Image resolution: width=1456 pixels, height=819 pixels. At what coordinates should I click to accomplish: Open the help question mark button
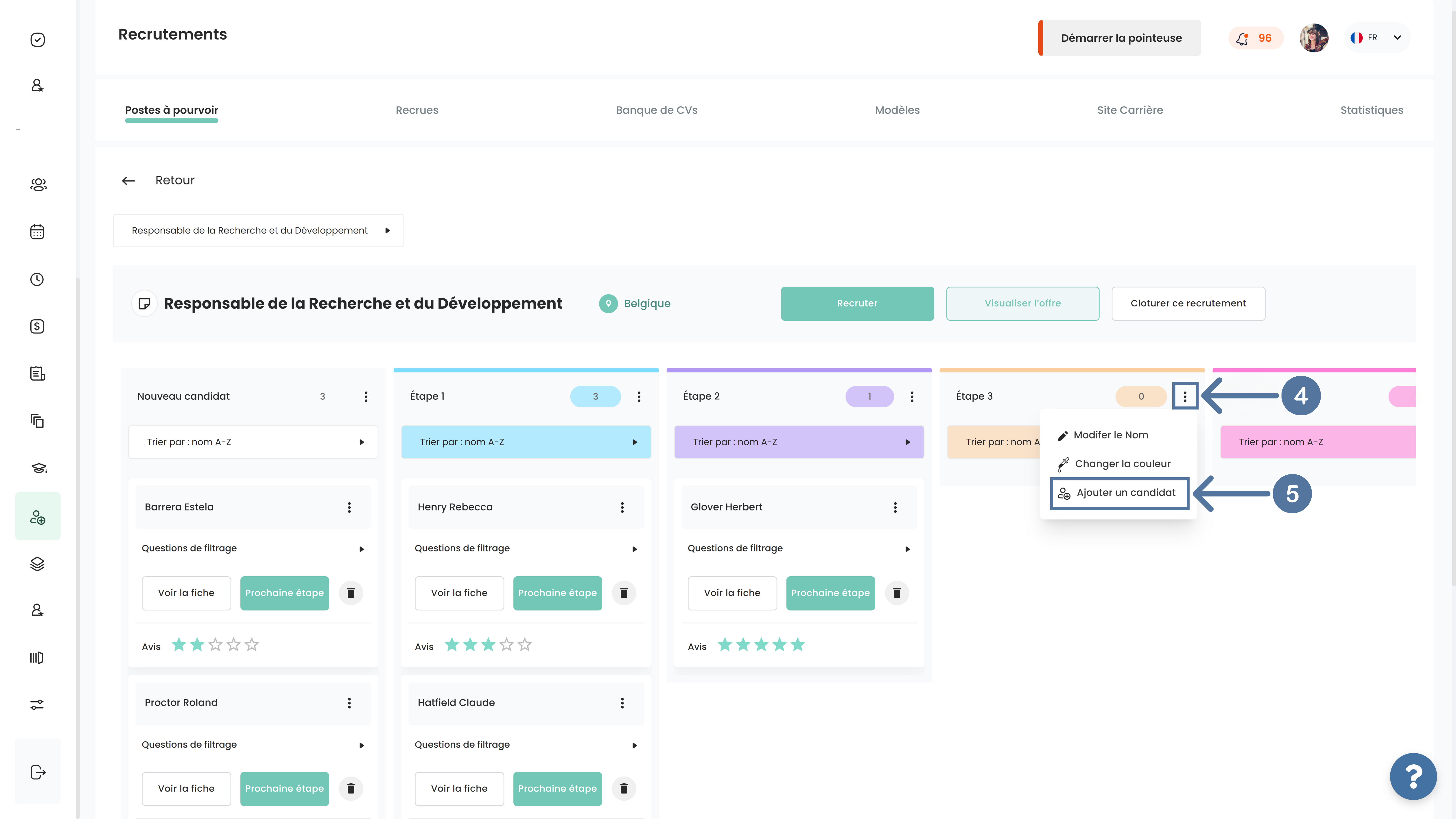click(x=1413, y=777)
